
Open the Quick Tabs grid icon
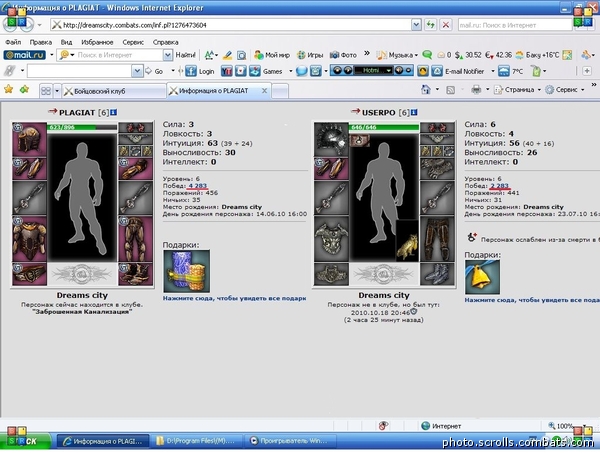pos(46,91)
